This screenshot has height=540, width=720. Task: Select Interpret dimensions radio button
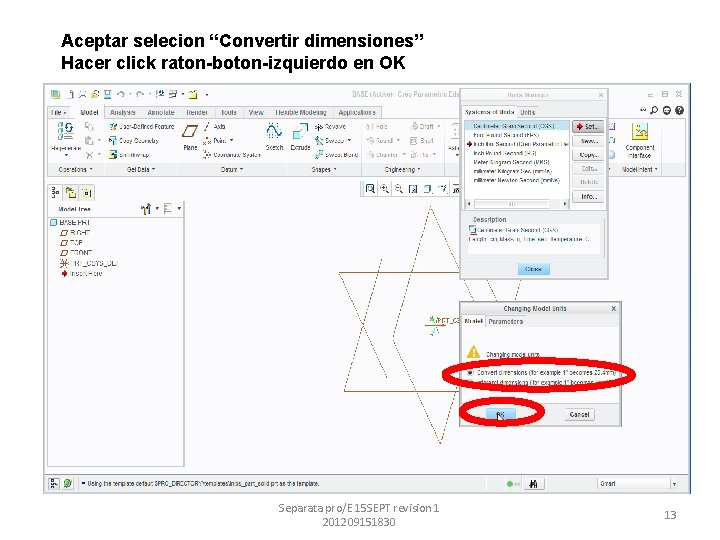click(x=470, y=382)
